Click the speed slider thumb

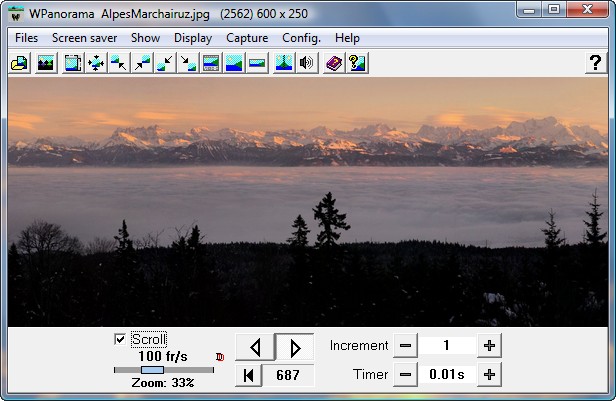coord(152,370)
